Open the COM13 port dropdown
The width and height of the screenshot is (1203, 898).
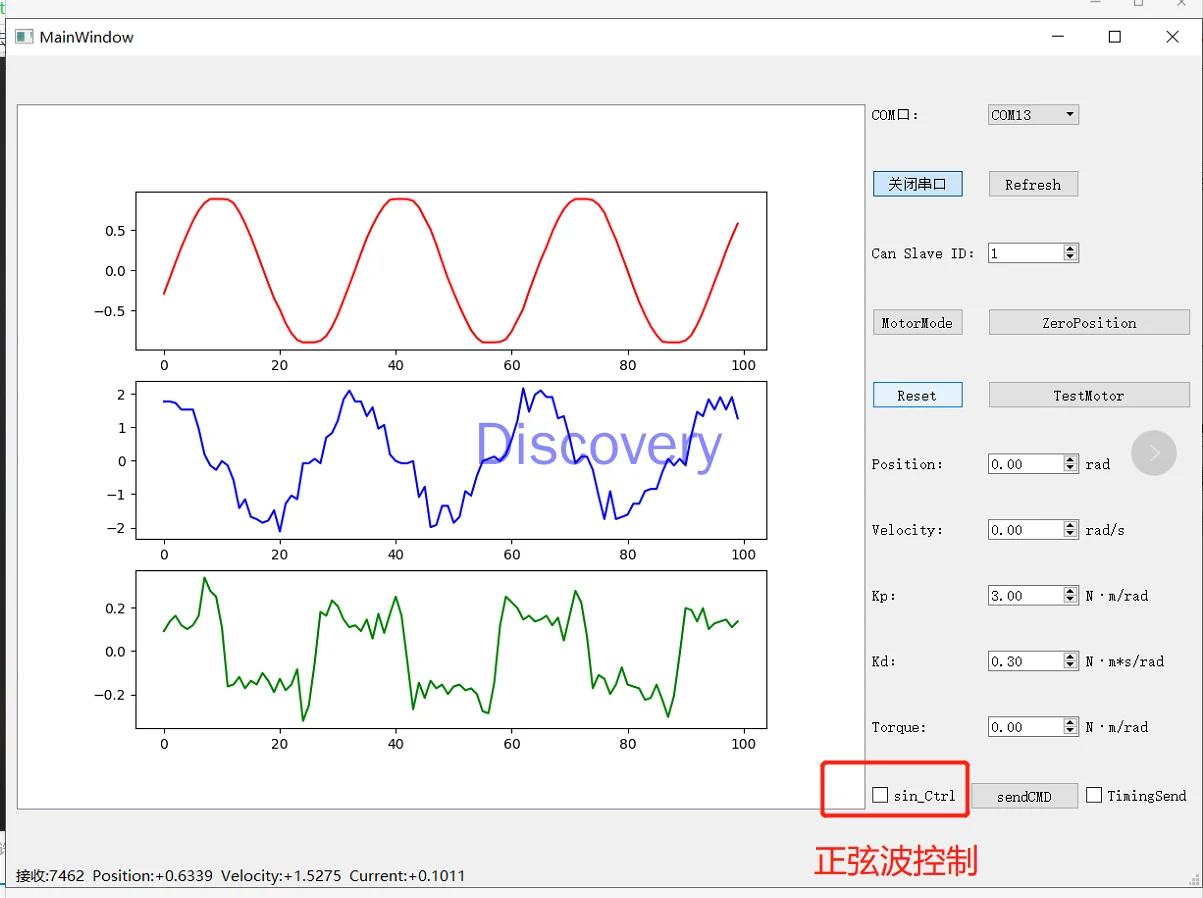pos(1033,115)
